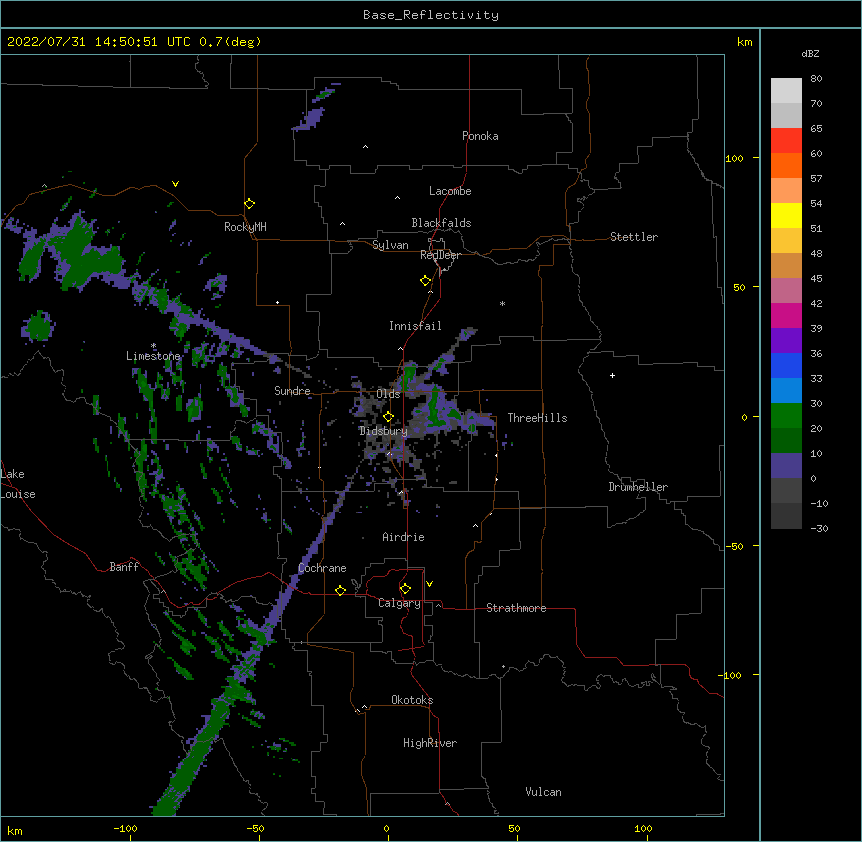
Task: Select the Lake Louise label
Action: click(16, 484)
